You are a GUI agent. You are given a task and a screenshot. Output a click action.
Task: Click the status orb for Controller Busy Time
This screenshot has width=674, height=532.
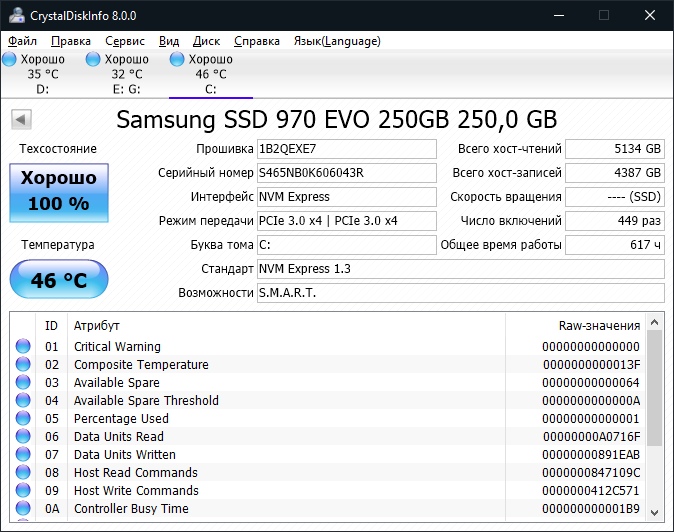coord(23,508)
